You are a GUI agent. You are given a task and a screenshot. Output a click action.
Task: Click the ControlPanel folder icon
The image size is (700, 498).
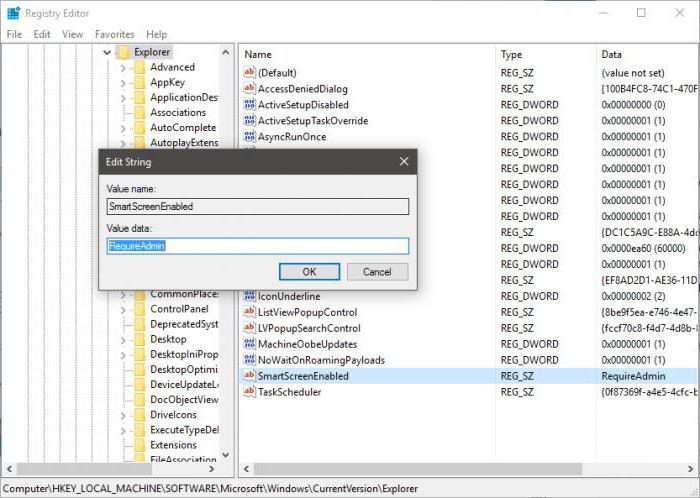point(140,309)
